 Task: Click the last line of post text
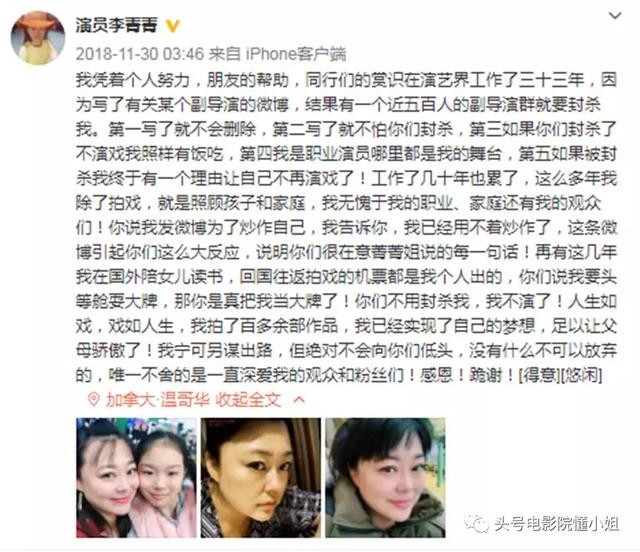pyautogui.click(x=339, y=375)
